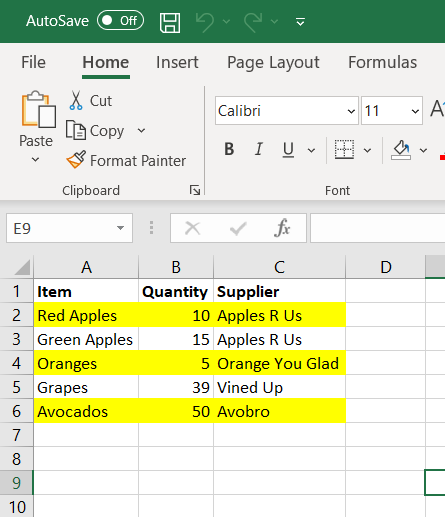Toggle Italic formatting
The height and width of the screenshot is (517, 445).
click(x=259, y=149)
